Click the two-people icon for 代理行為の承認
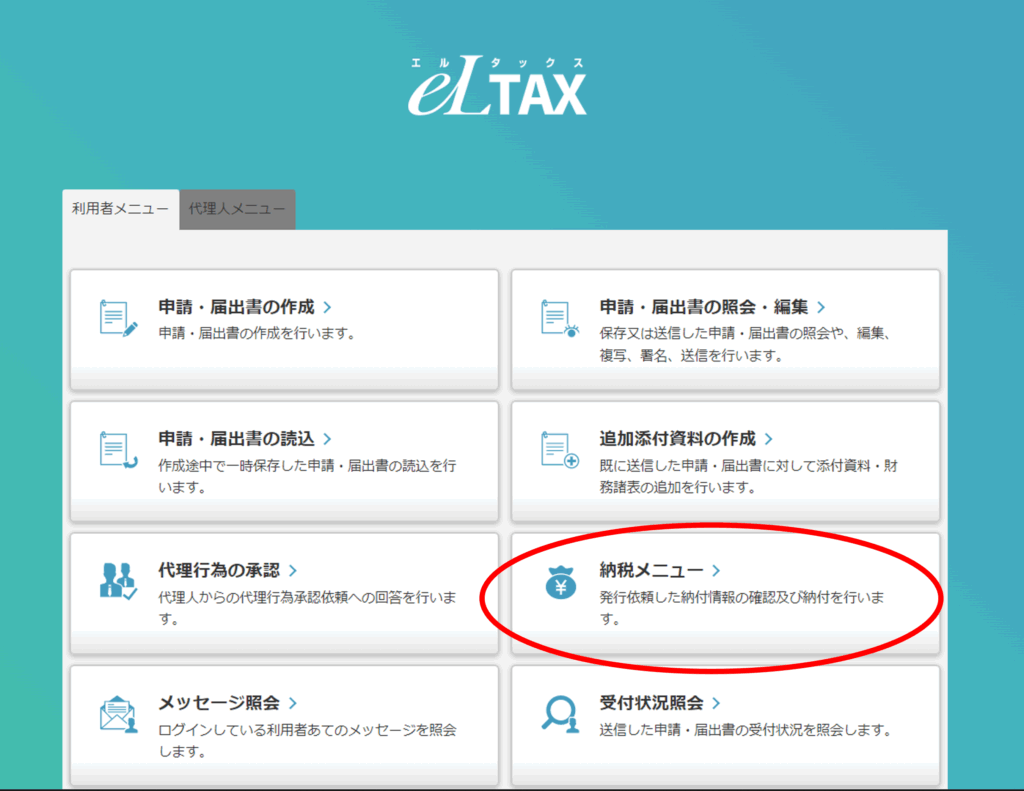This screenshot has height=791, width=1024. (x=118, y=581)
